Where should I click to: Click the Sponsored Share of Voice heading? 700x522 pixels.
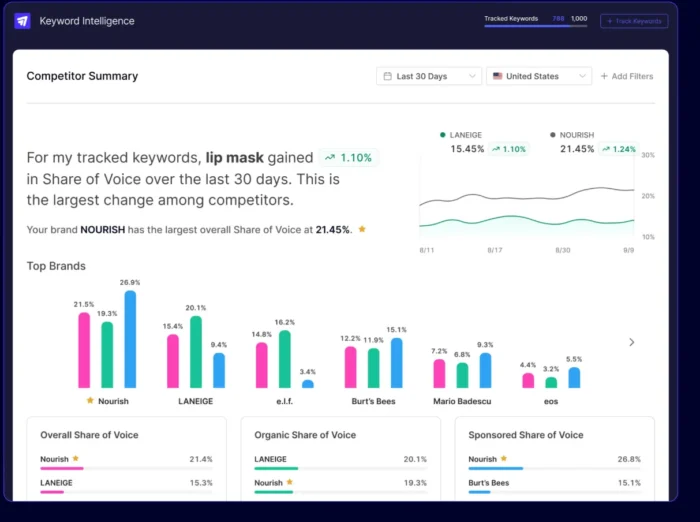pyautogui.click(x=525, y=435)
